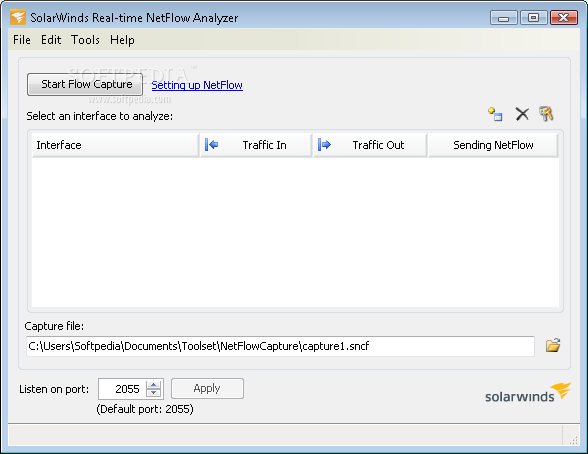
Task: Browse for capture file folder icon
Action: 553,345
